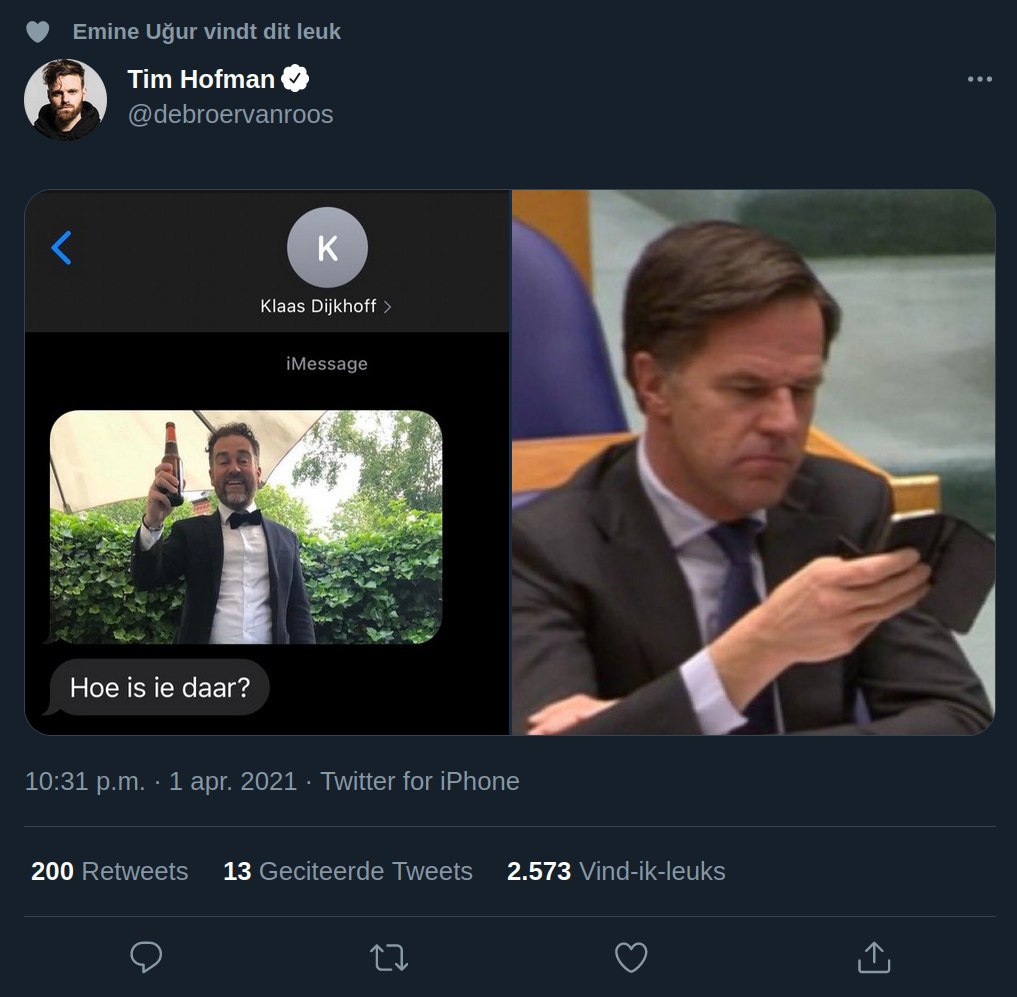View the 200 Retweets list
The height and width of the screenshot is (997, 1017).
click(110, 871)
